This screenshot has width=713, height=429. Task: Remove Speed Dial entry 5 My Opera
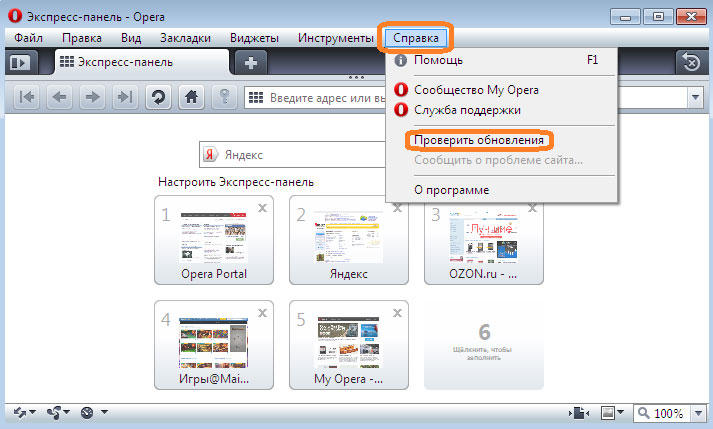397,313
